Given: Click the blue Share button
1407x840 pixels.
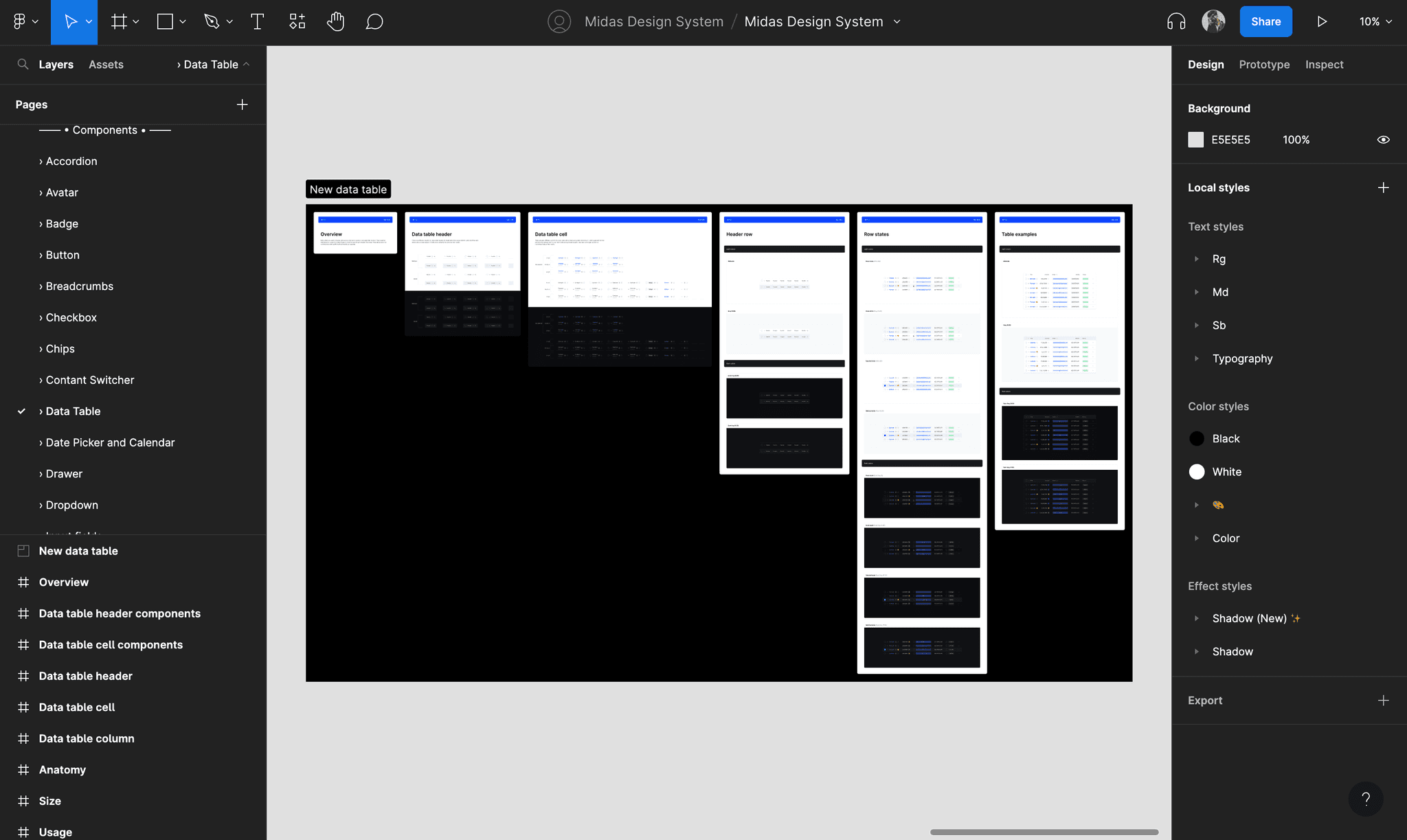Looking at the screenshot, I should (x=1265, y=22).
